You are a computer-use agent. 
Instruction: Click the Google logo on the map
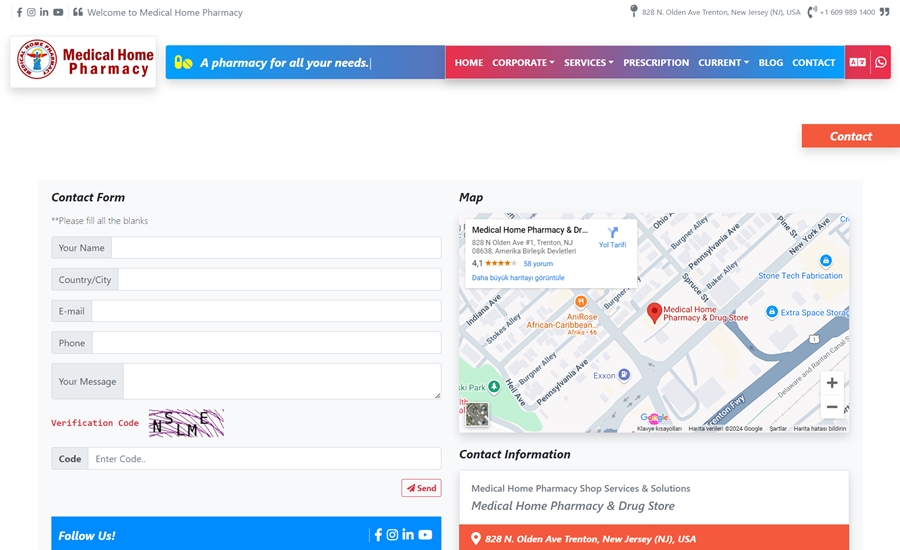654,417
